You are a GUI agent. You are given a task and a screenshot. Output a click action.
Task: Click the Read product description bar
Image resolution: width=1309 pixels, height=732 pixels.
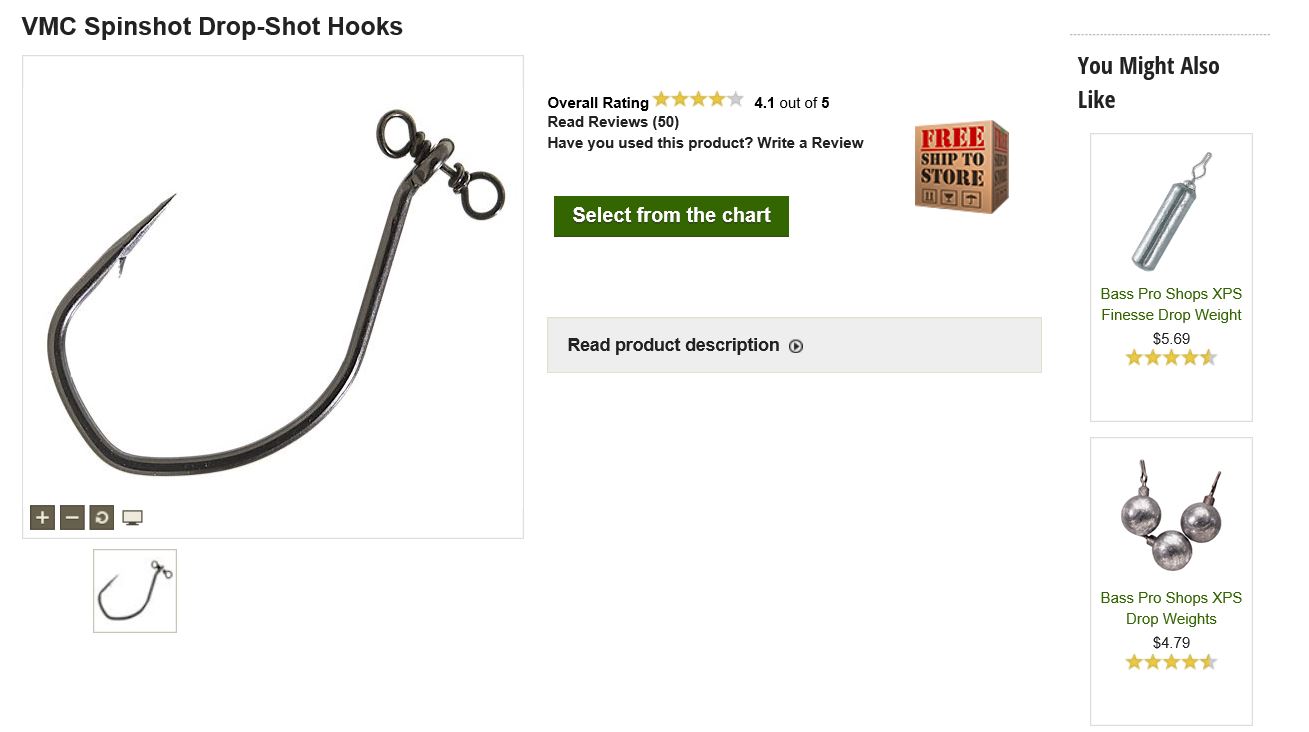pyautogui.click(x=794, y=345)
